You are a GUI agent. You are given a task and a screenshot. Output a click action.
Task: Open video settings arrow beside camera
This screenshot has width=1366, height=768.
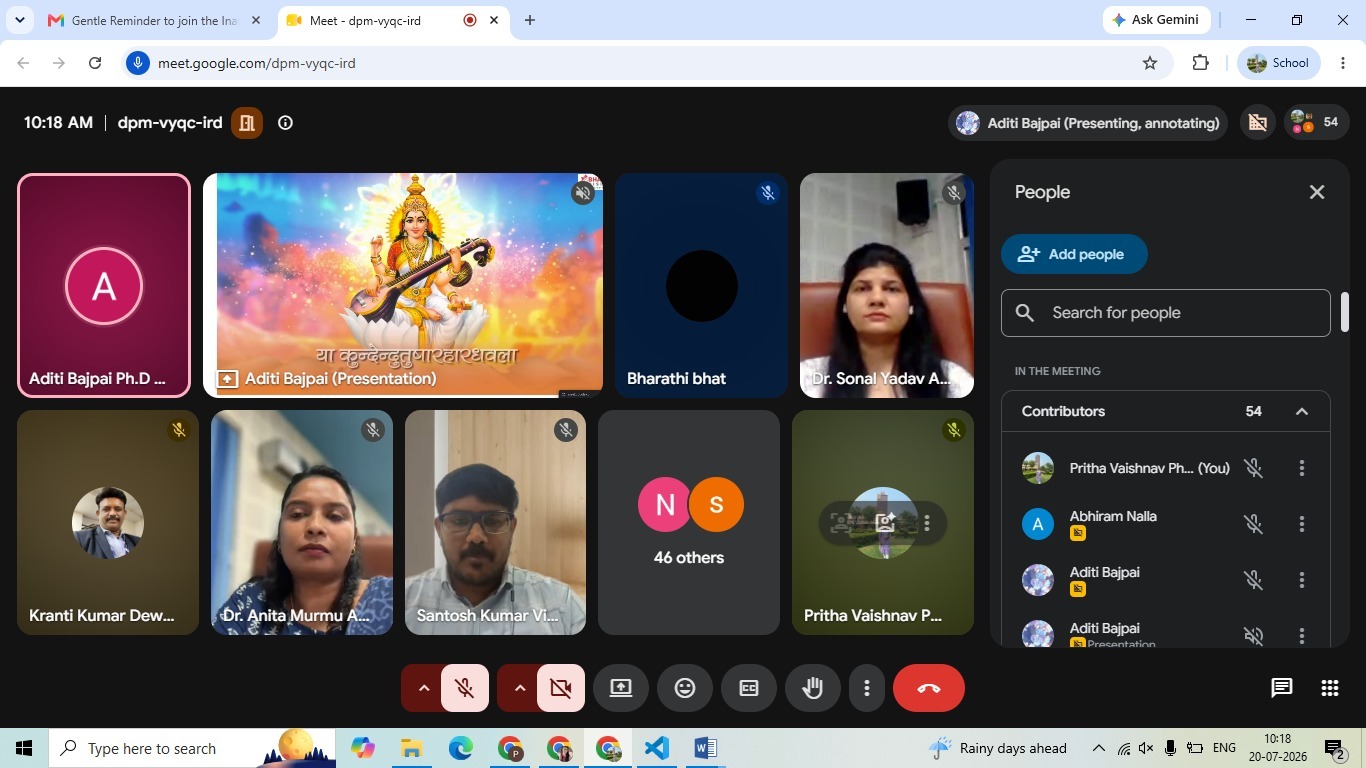(x=519, y=688)
